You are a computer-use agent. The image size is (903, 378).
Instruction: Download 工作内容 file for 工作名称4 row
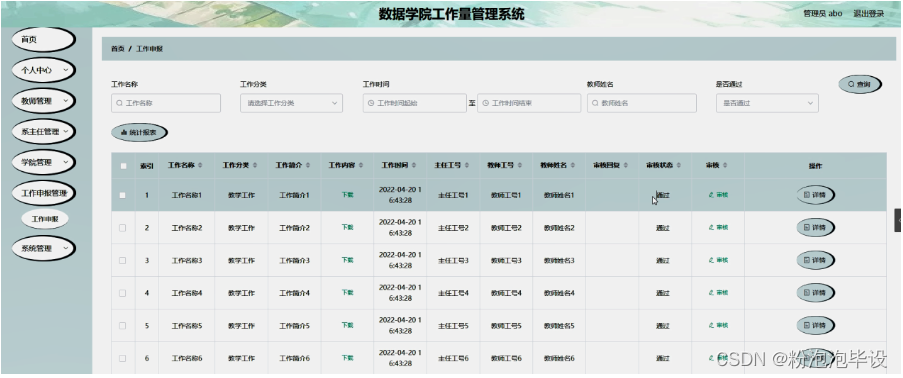point(347,293)
